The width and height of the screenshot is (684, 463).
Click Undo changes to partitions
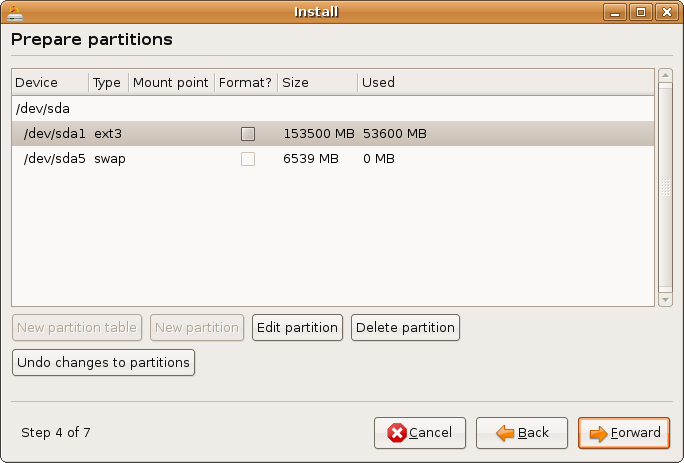click(x=103, y=362)
